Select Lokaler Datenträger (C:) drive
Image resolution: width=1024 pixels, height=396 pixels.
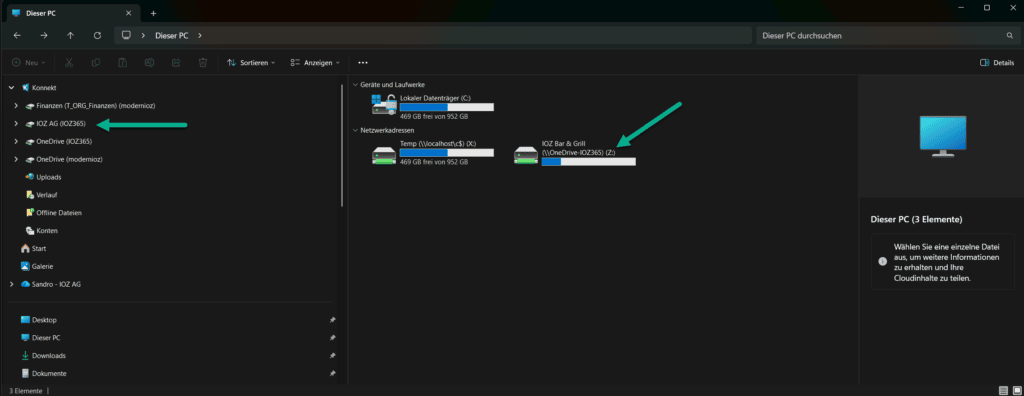[432, 107]
